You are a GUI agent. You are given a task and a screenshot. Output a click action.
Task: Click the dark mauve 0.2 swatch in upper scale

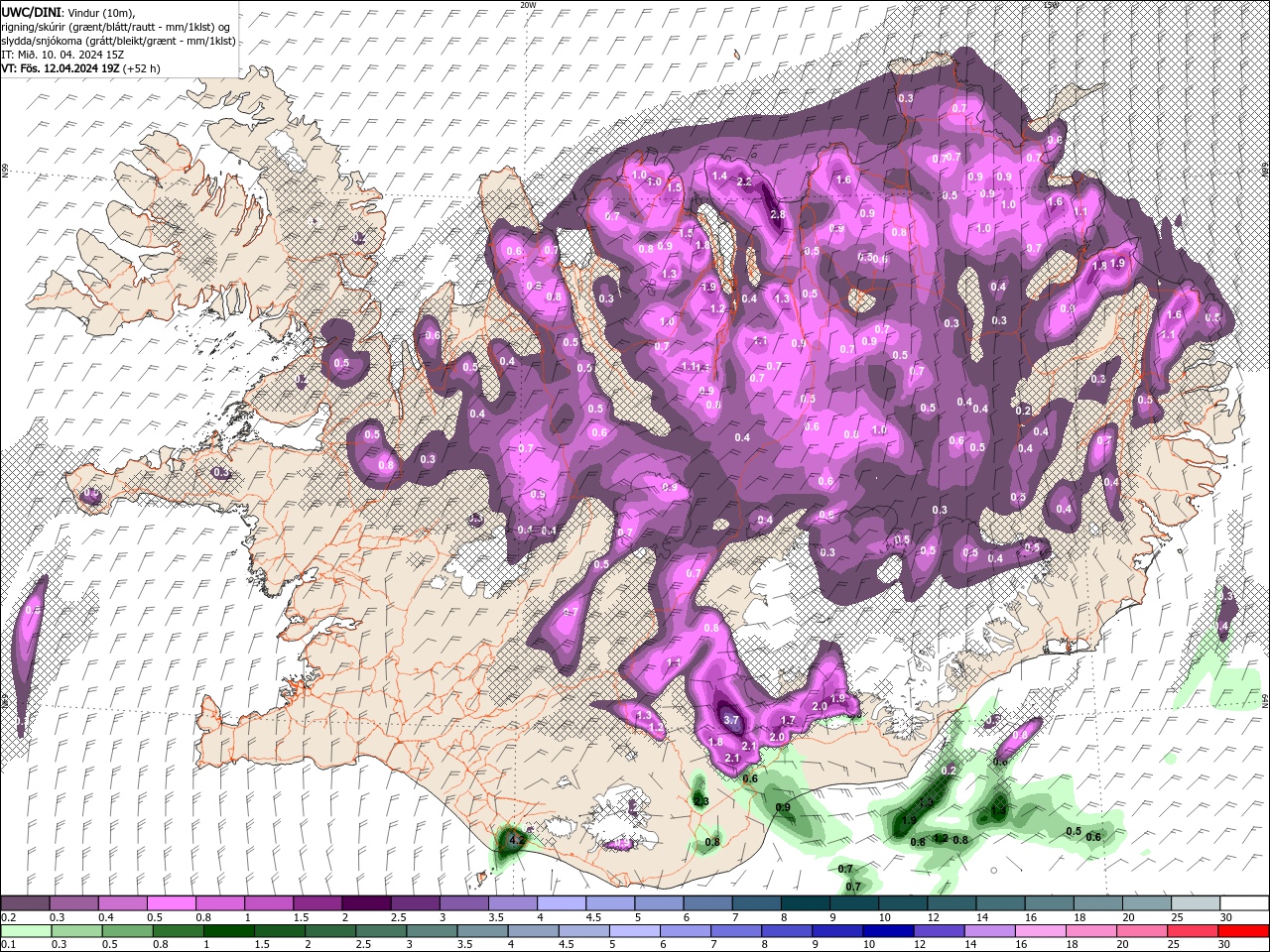[x=25, y=903]
